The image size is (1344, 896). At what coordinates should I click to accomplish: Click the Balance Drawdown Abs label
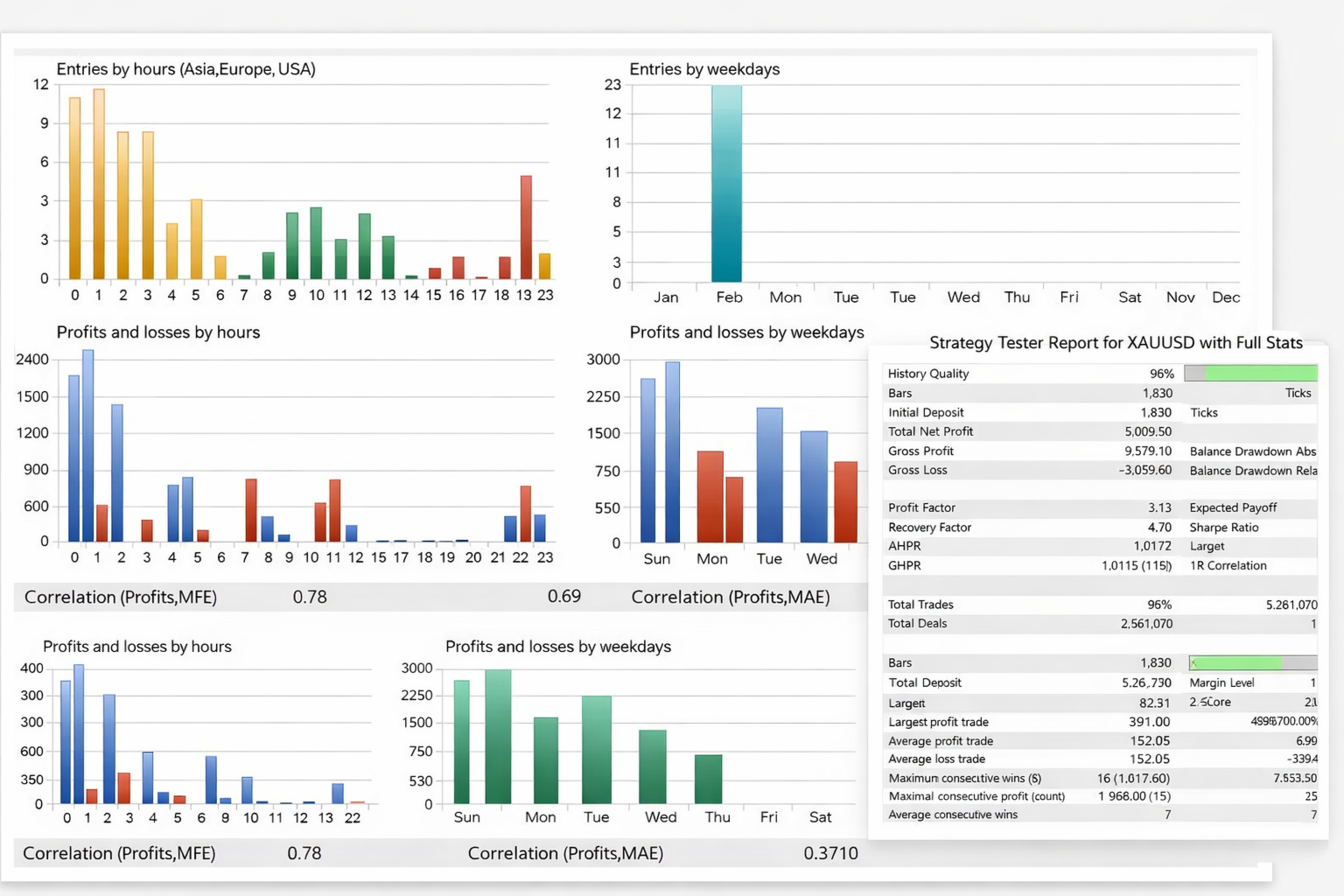[1252, 451]
